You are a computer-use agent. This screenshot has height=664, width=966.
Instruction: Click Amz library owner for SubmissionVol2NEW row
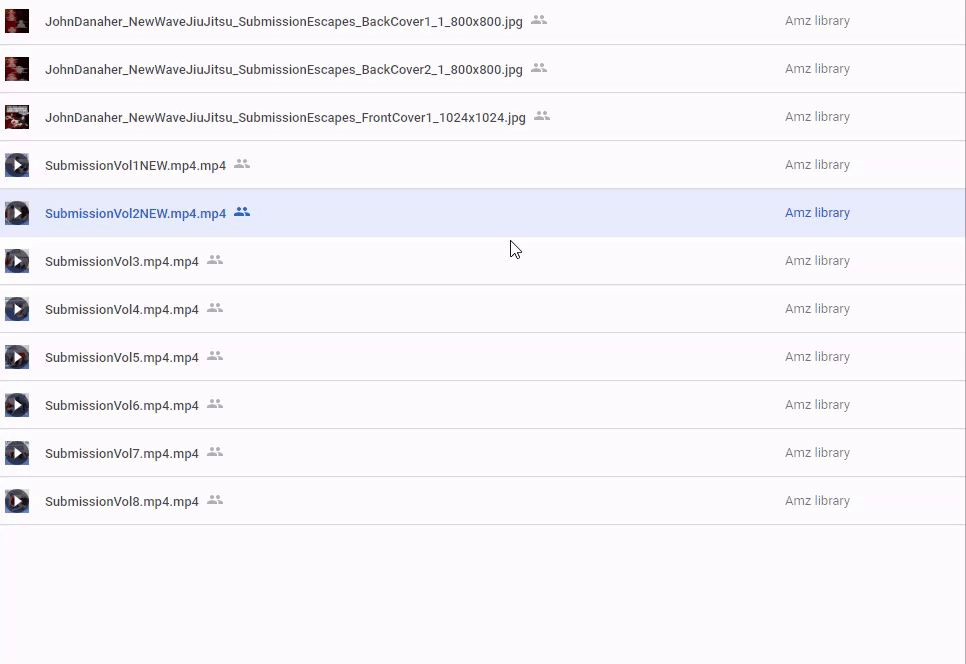click(x=817, y=213)
